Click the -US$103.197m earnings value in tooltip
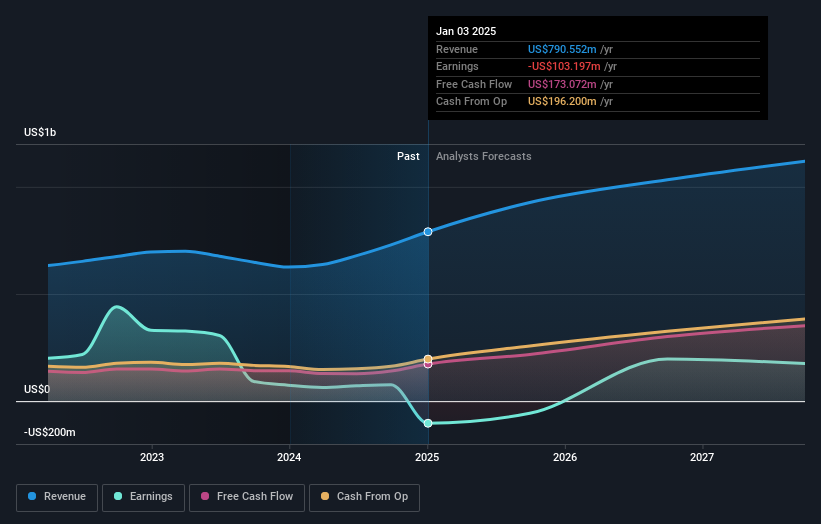The height and width of the screenshot is (524, 821). tap(564, 66)
